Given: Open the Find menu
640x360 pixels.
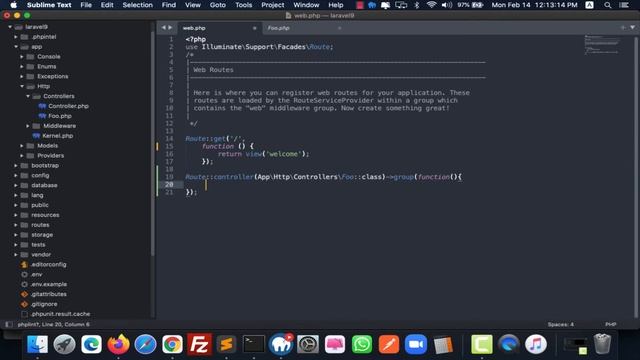Looking at the screenshot, I should pyautogui.click(x=169, y=5).
